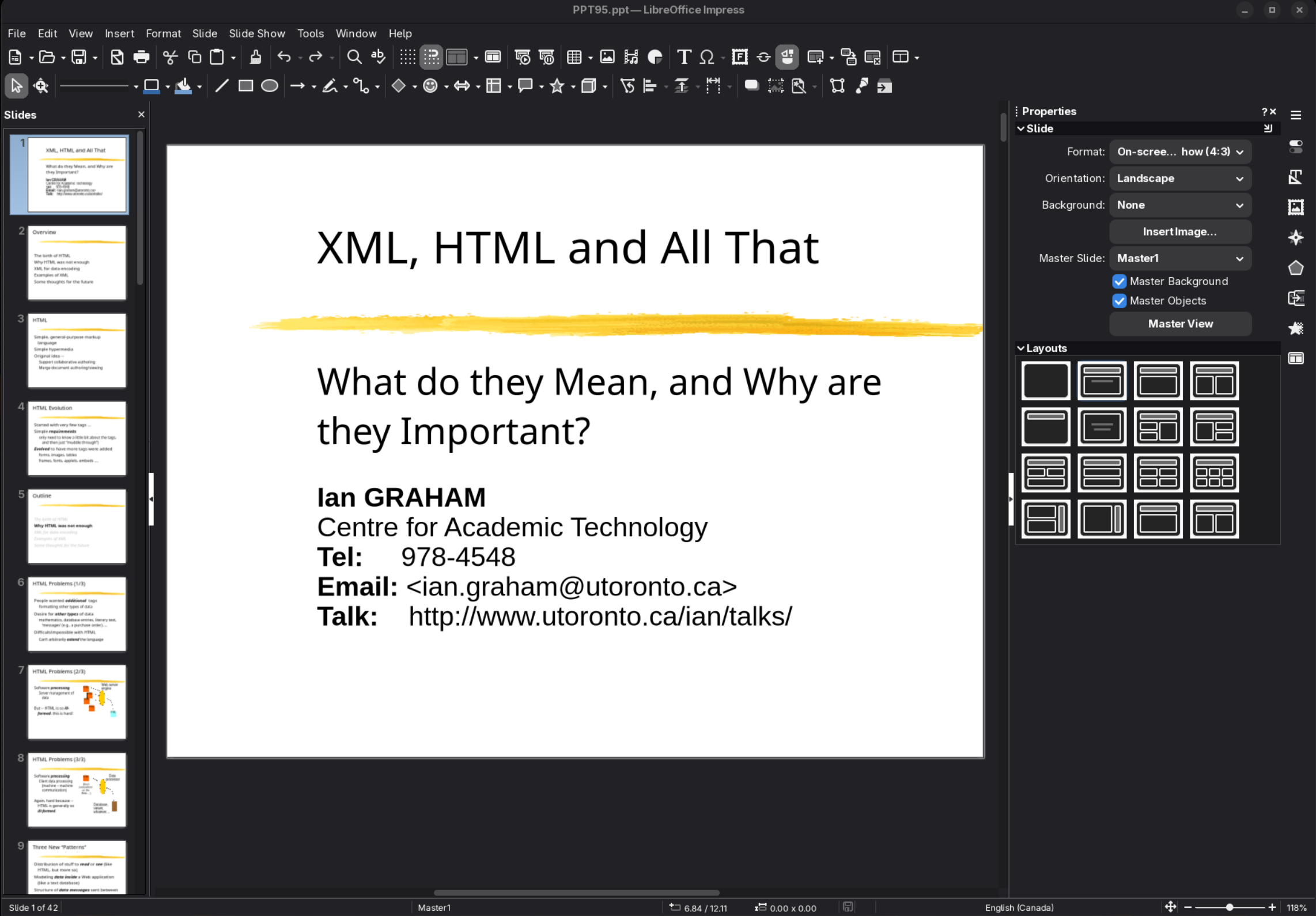The width and height of the screenshot is (1316, 916).
Task: Click the zoom in plus button
Action: (1272, 907)
